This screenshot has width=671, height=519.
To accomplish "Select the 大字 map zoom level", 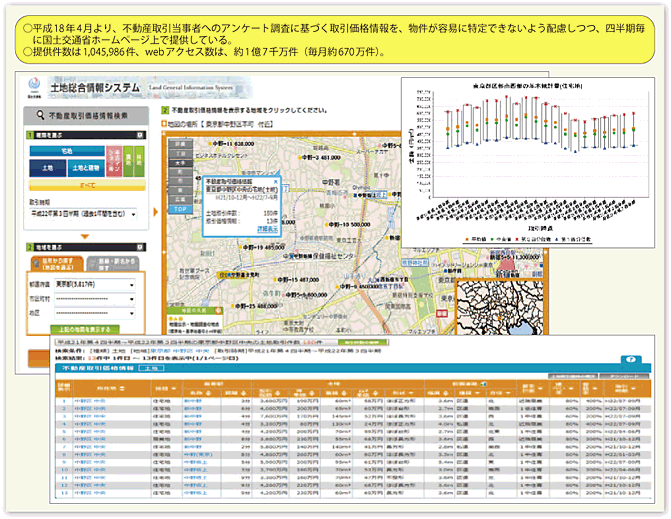I will click(181, 163).
